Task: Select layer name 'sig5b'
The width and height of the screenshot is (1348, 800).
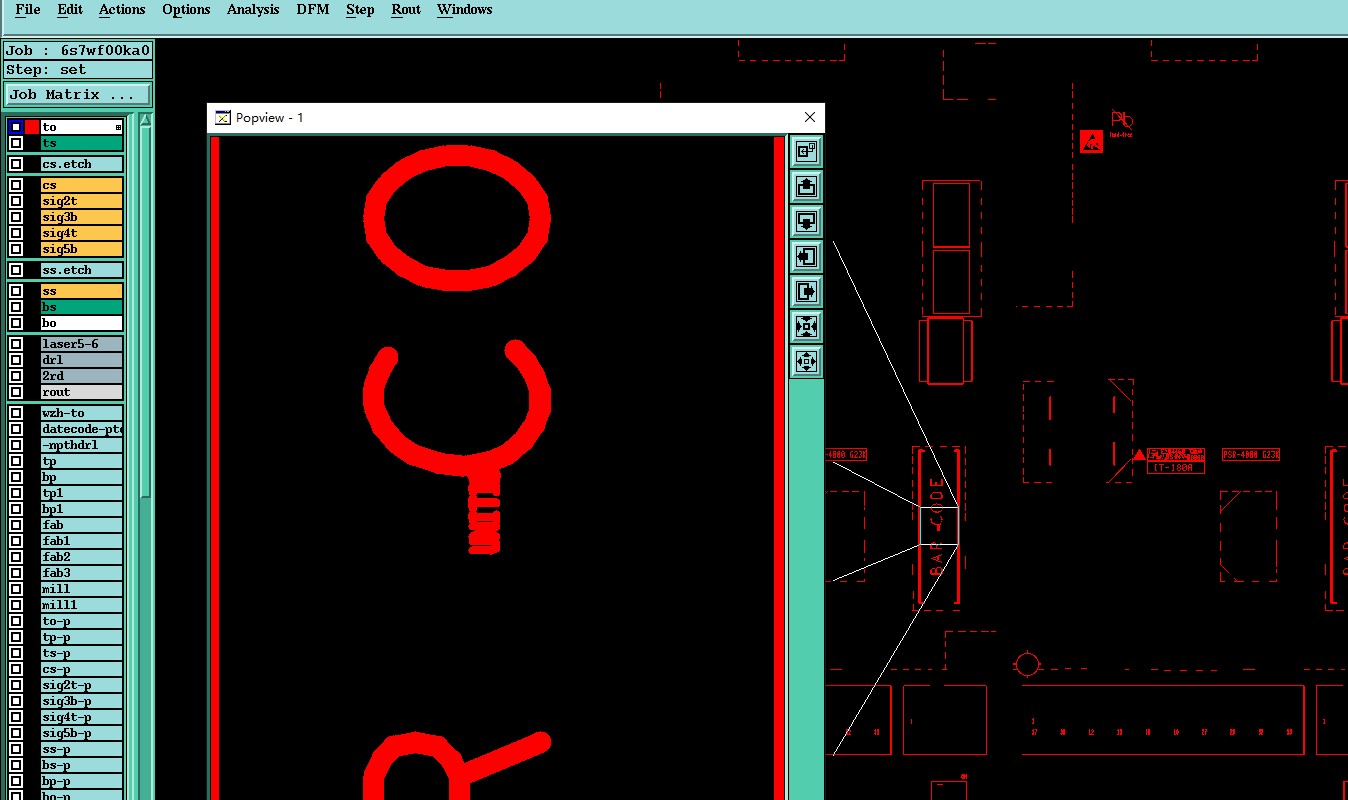Action: click(81, 249)
